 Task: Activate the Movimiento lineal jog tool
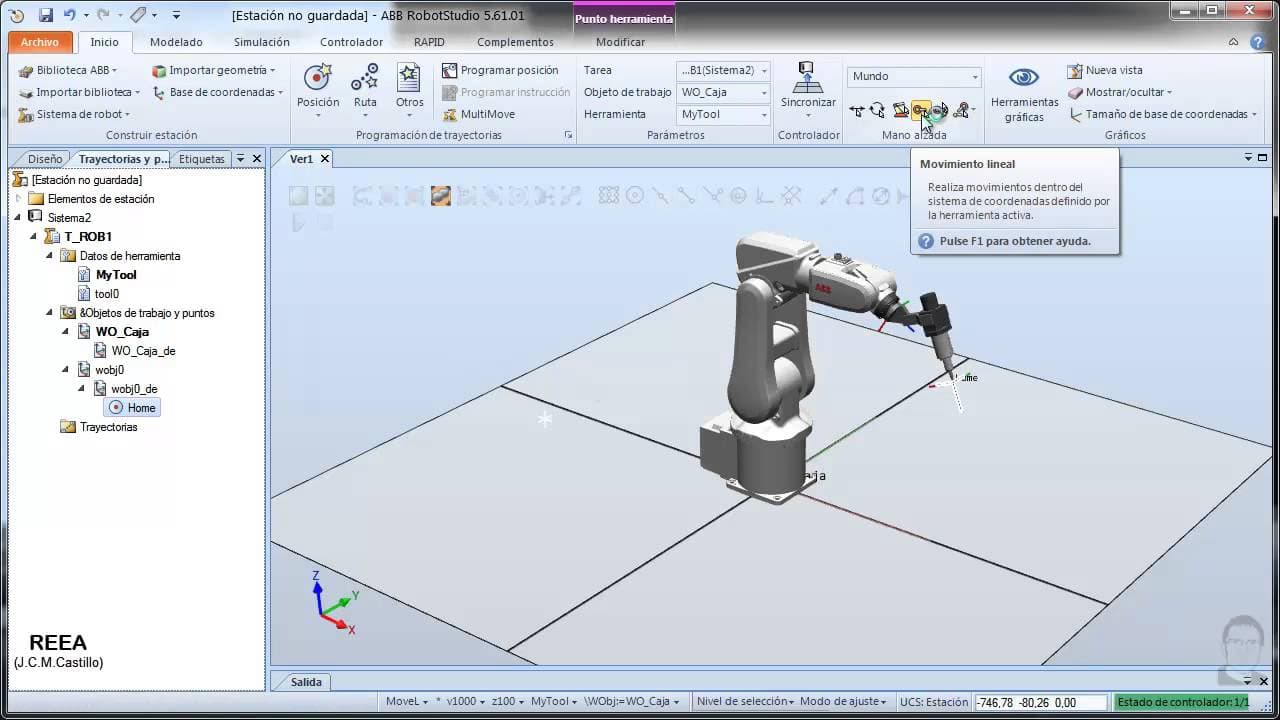click(921, 110)
